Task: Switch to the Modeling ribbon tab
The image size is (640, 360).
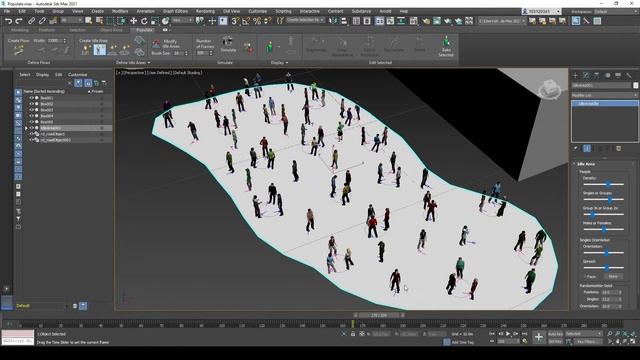Action: 20,30
